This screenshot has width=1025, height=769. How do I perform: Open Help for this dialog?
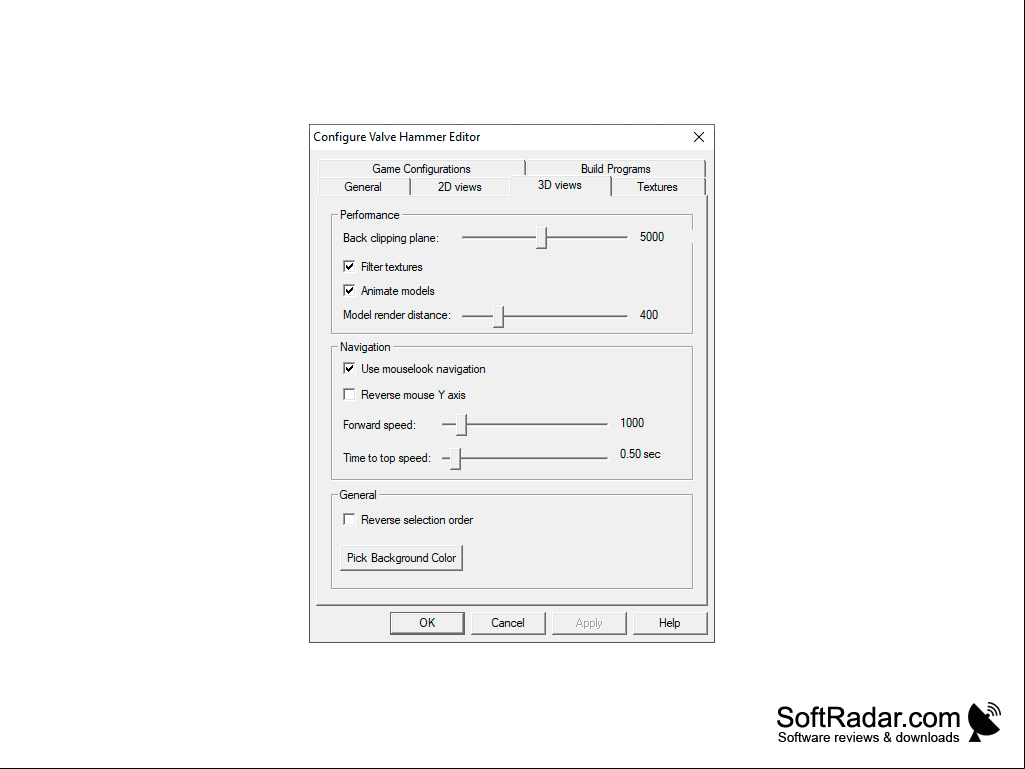669,623
